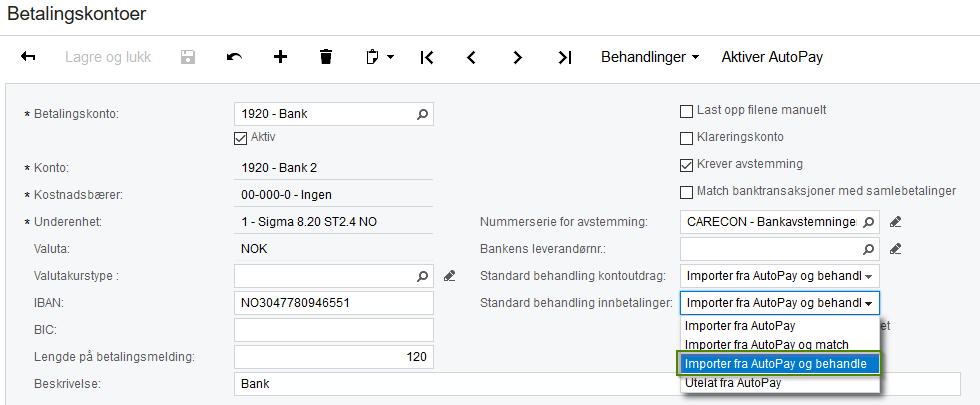The height and width of the screenshot is (405, 980).
Task: Select Importer fra AutoPay option
Action: pyautogui.click(x=779, y=326)
